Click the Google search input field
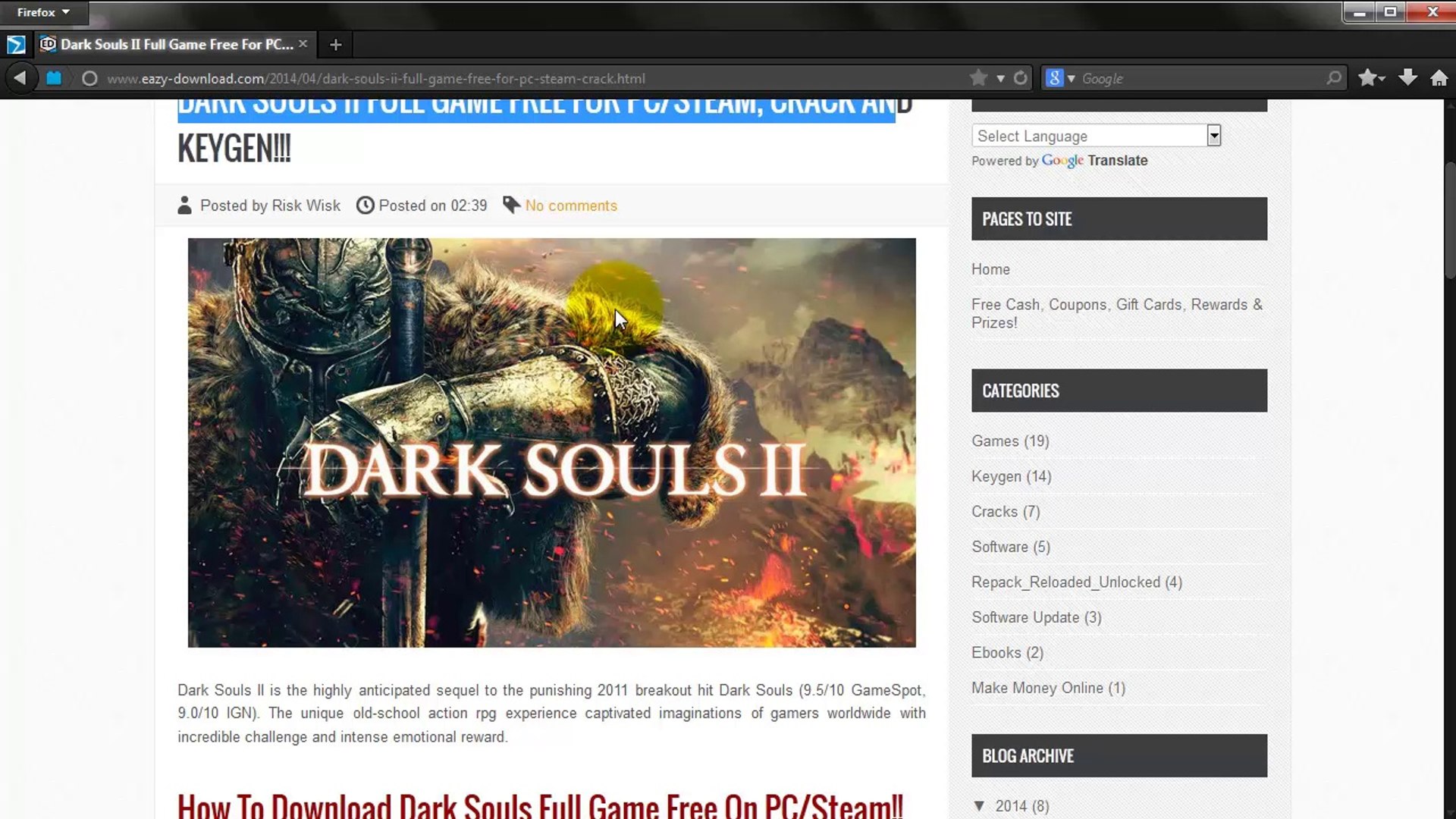1456x819 pixels. [1200, 78]
